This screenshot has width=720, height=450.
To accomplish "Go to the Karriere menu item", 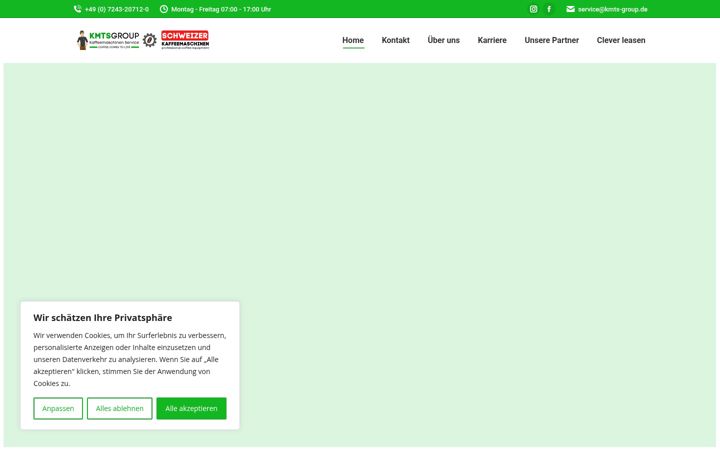I will click(492, 40).
